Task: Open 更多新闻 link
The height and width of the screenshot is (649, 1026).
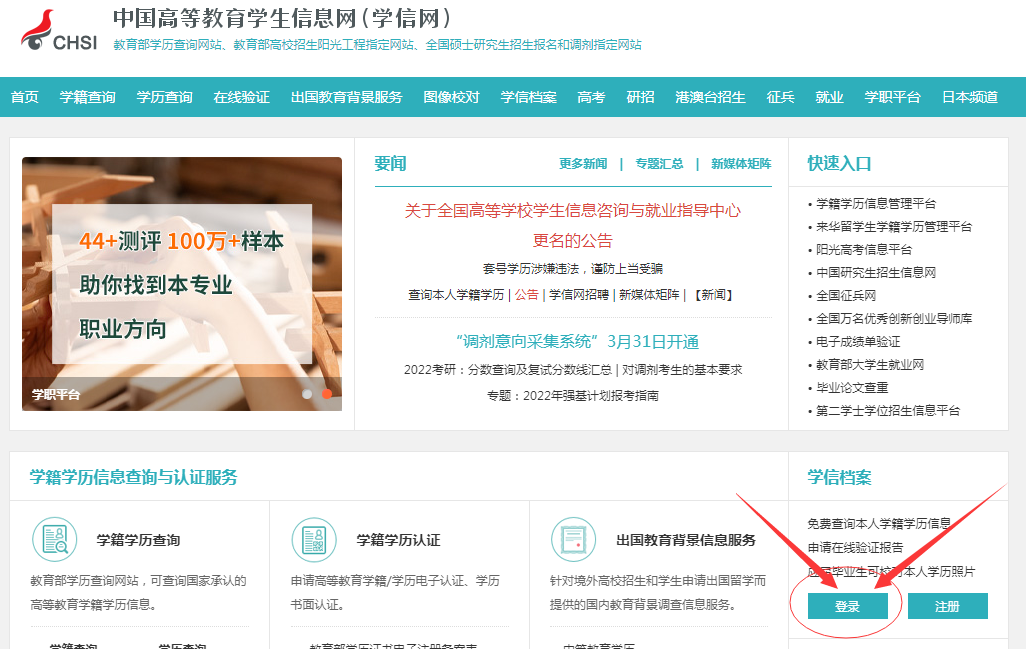Action: tap(582, 164)
